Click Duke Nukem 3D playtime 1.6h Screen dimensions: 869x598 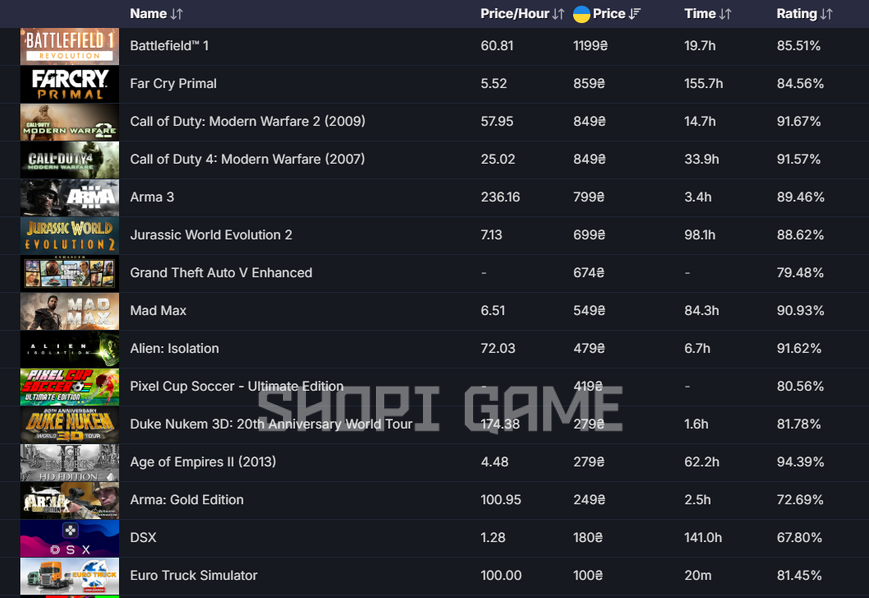coord(696,425)
